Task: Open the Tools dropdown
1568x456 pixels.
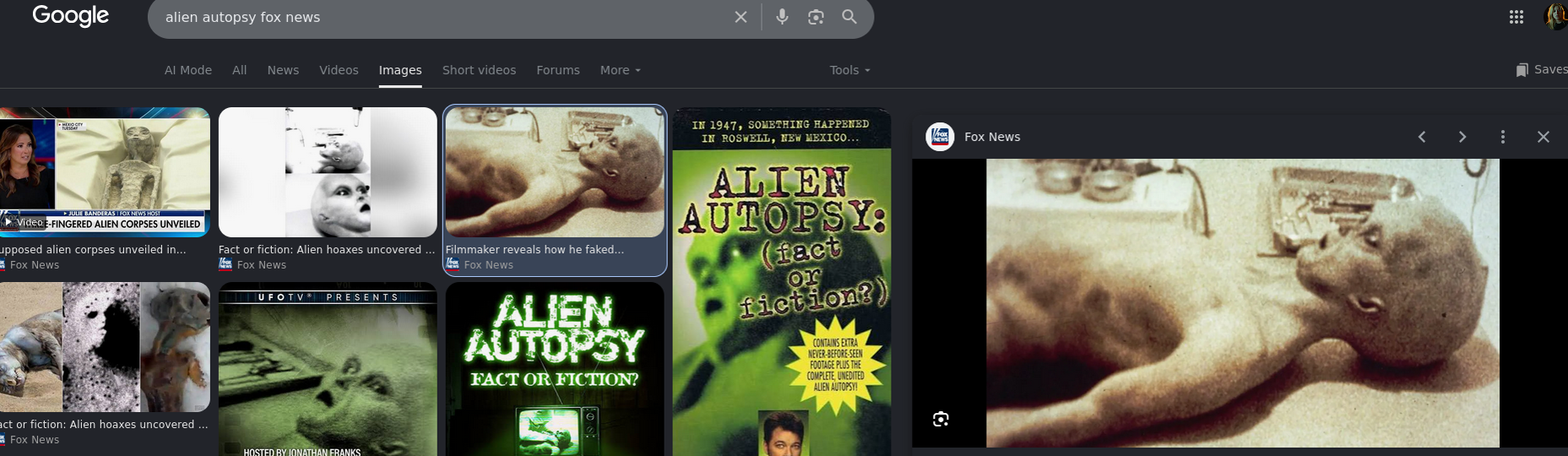Action: click(849, 70)
